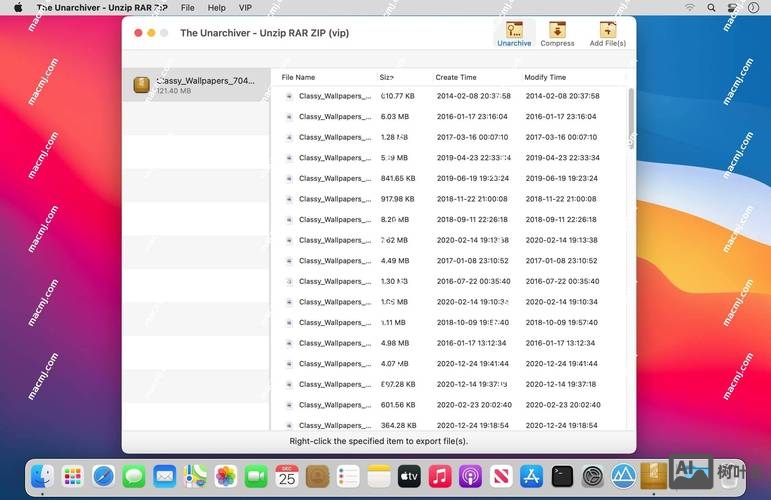The width and height of the screenshot is (771, 500).
Task: Select the file row sized 4.98 MB
Action: [x=450, y=343]
